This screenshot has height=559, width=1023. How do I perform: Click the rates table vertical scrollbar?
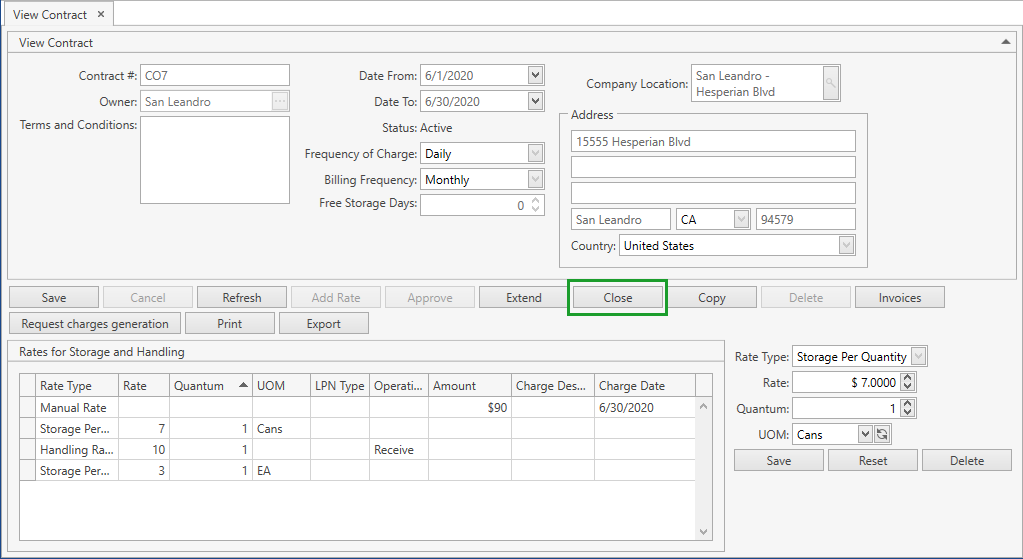(x=703, y=470)
